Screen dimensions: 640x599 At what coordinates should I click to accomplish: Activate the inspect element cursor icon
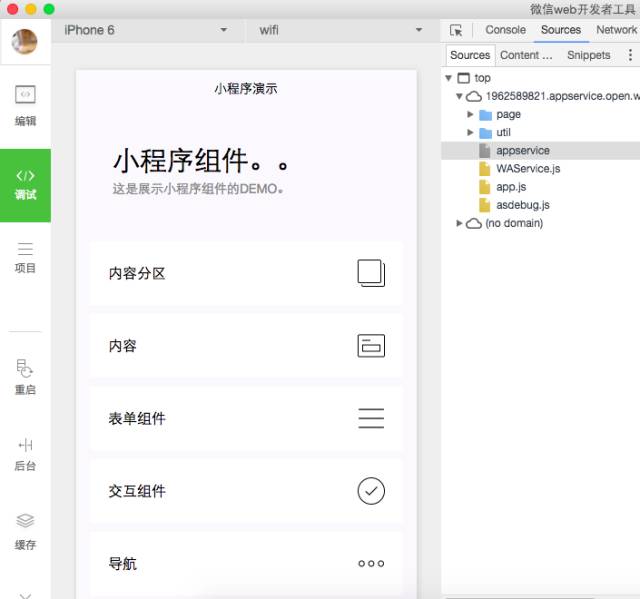coord(456,30)
